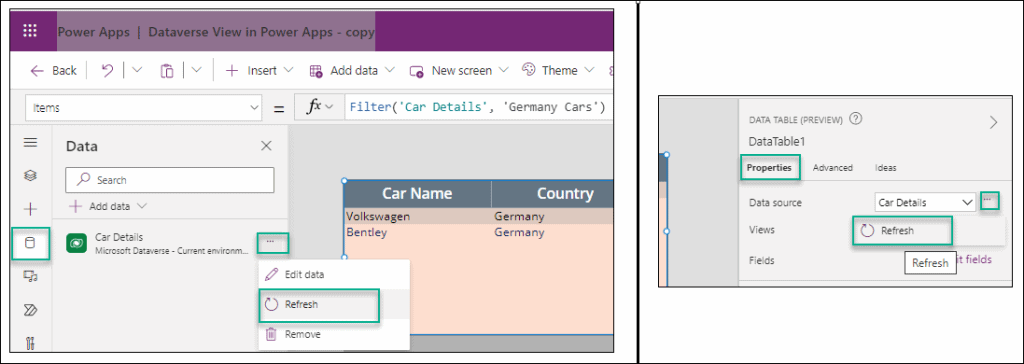Open the Theme menu
This screenshot has height=364, width=1024.
tap(558, 71)
